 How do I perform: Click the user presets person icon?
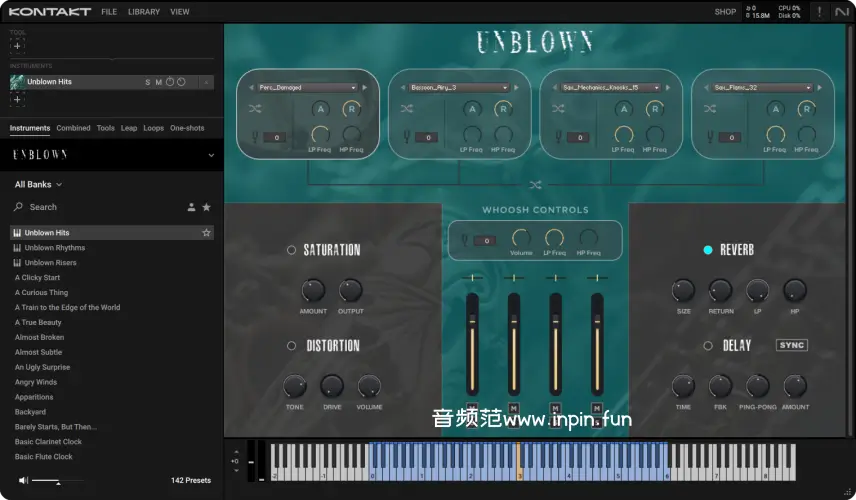click(191, 207)
